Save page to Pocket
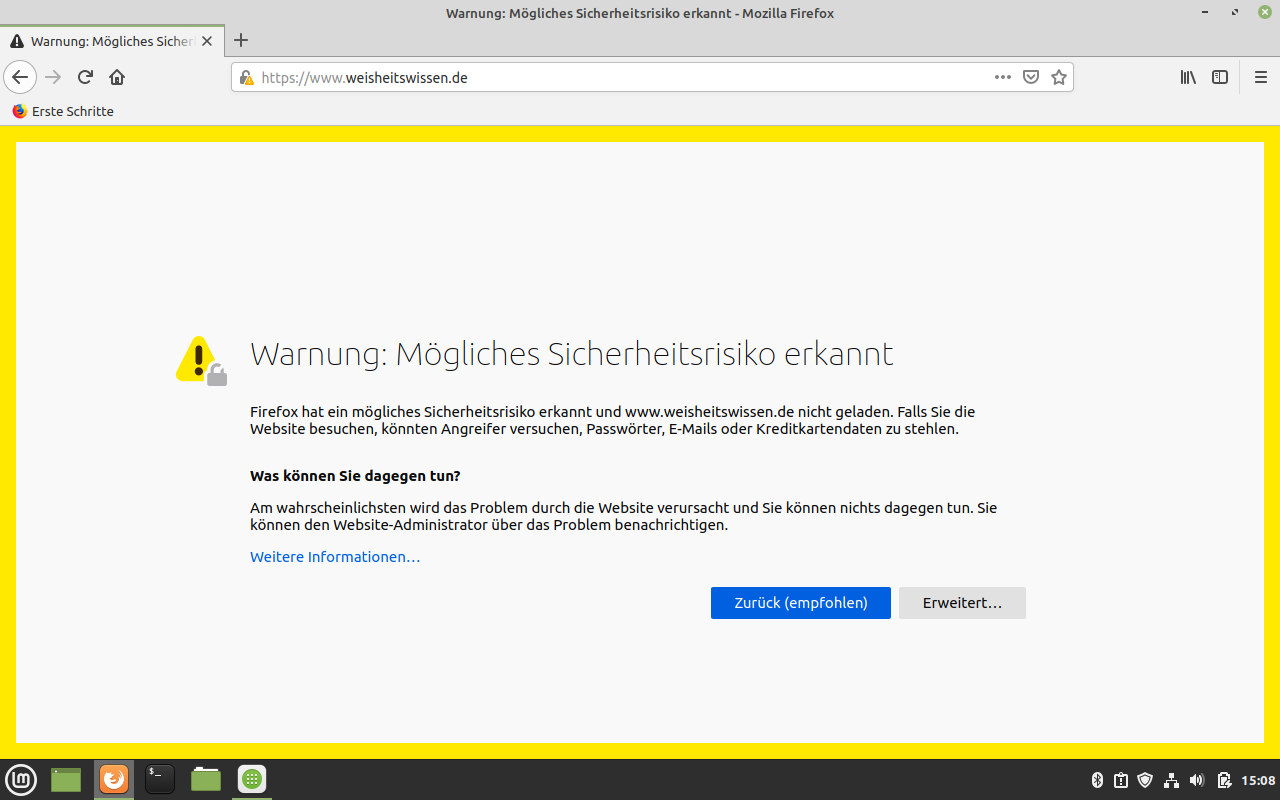Screen dimensions: 1280x800 1031,77
